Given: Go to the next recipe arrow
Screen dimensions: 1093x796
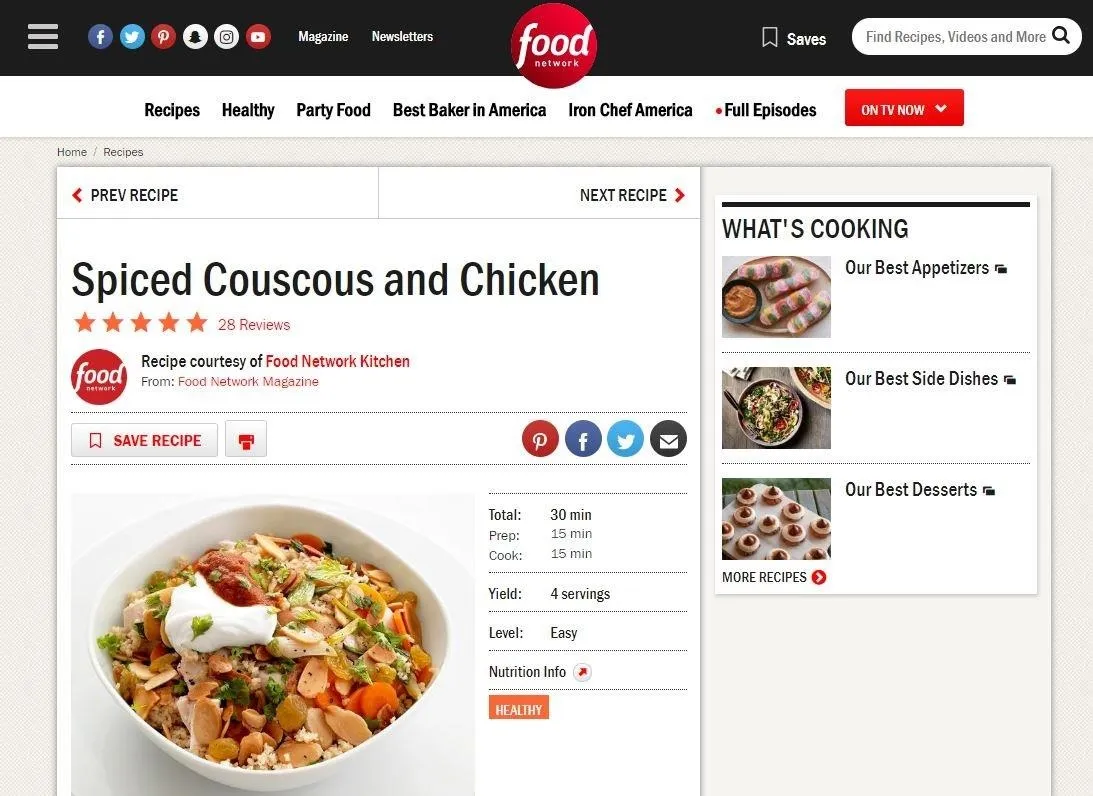Looking at the screenshot, I should [633, 195].
